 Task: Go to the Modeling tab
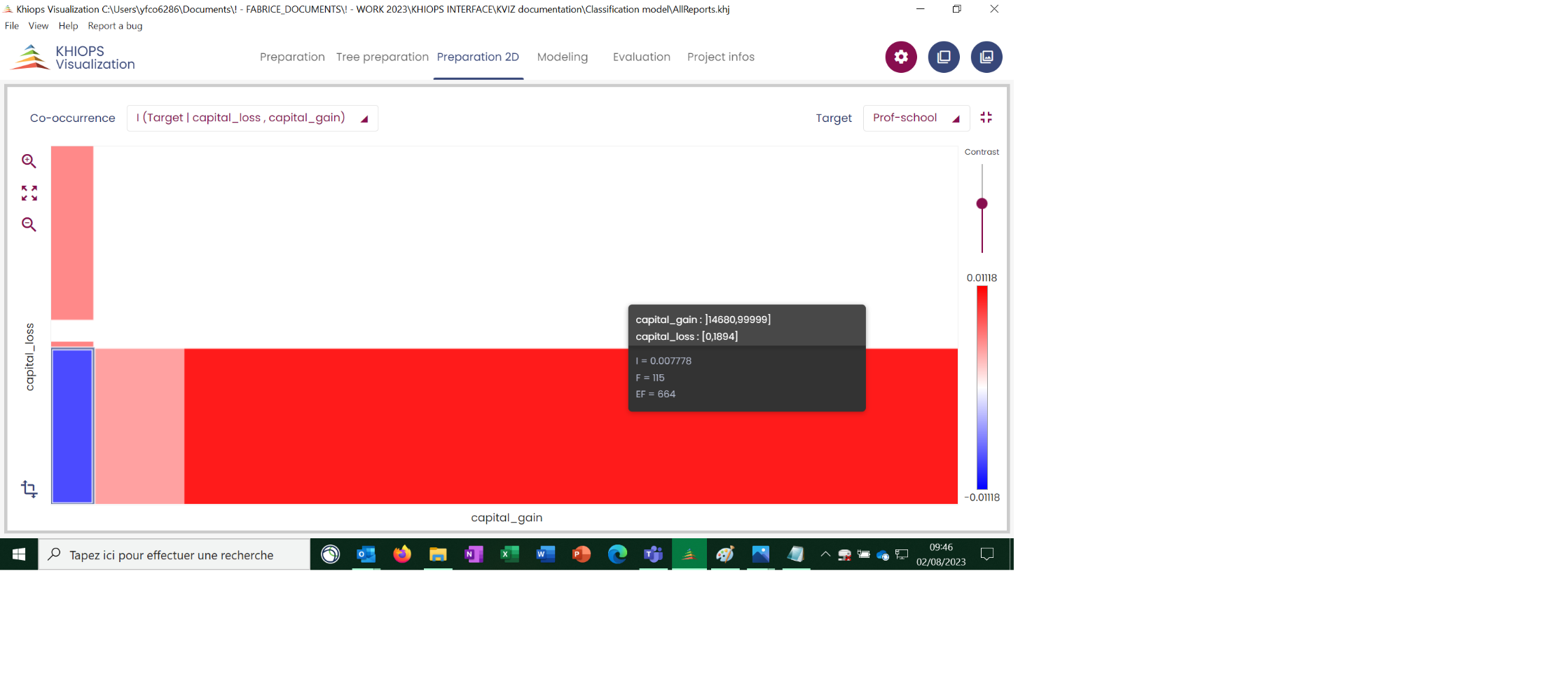click(563, 57)
